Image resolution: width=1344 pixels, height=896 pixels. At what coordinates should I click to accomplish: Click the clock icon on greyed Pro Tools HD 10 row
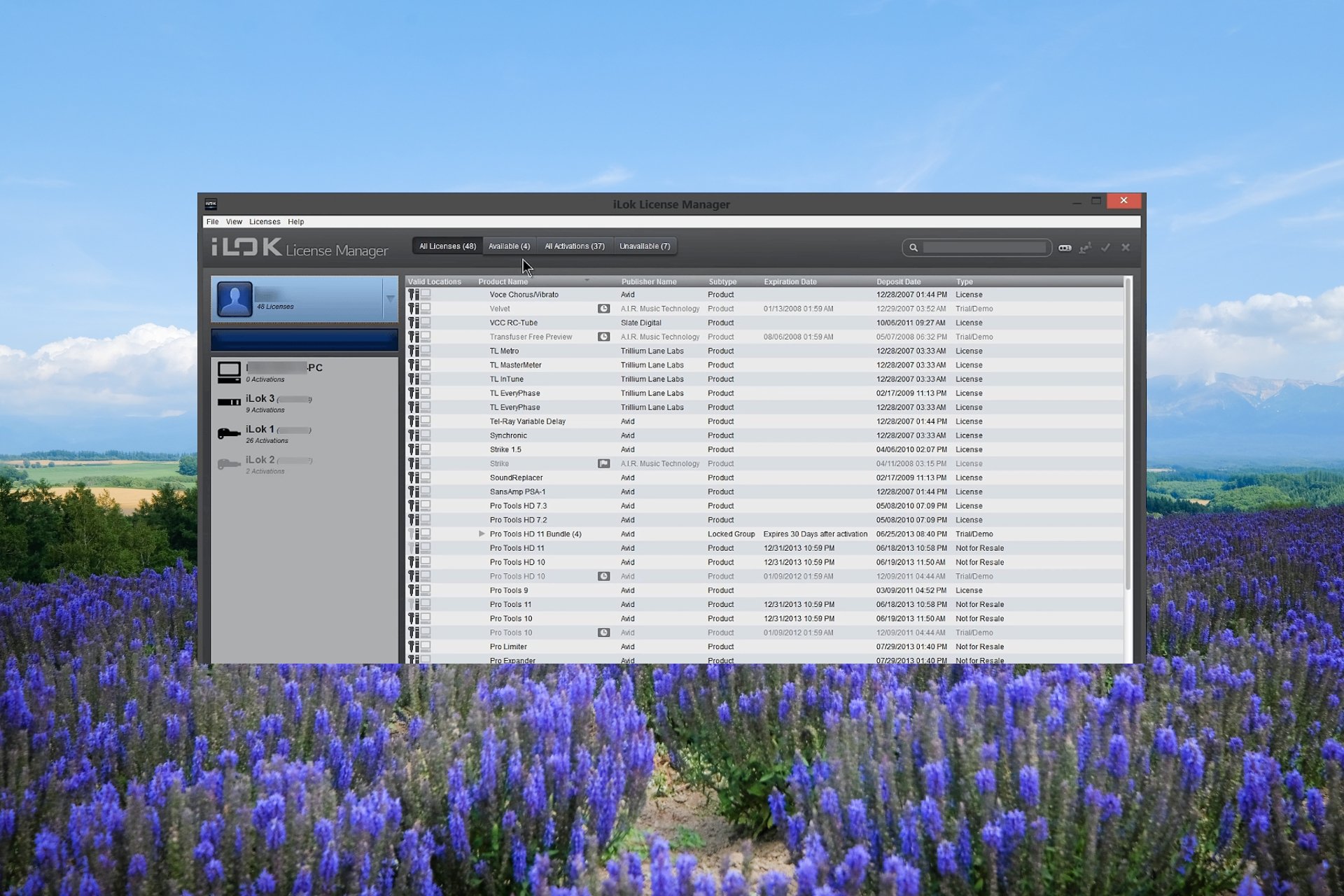pos(603,576)
